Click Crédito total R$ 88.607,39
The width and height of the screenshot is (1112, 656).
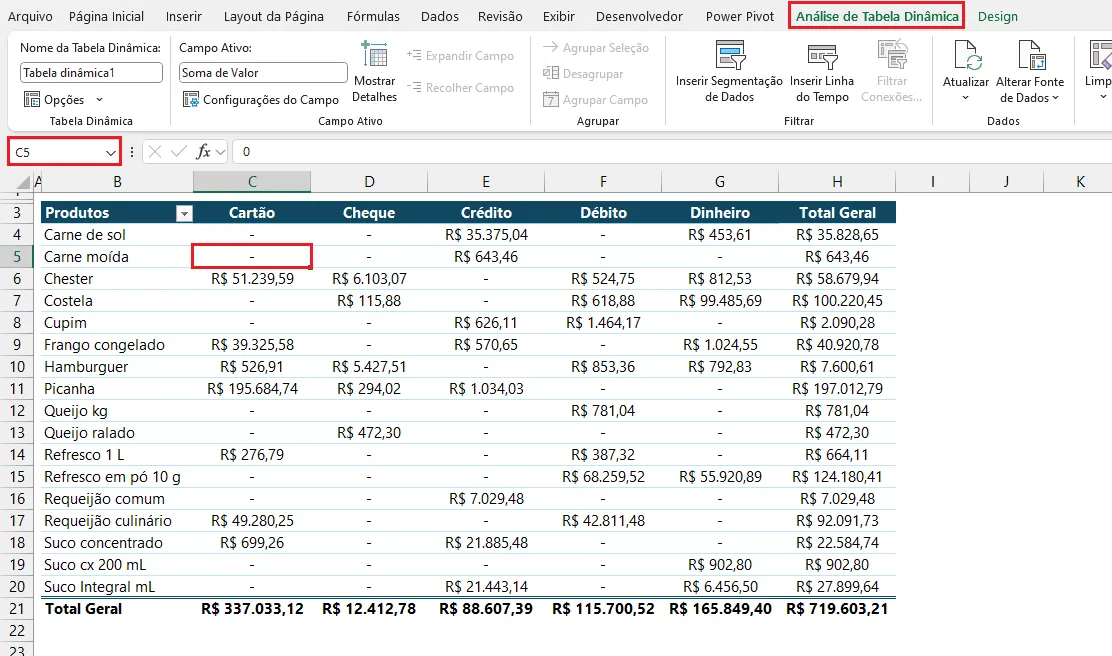point(486,608)
